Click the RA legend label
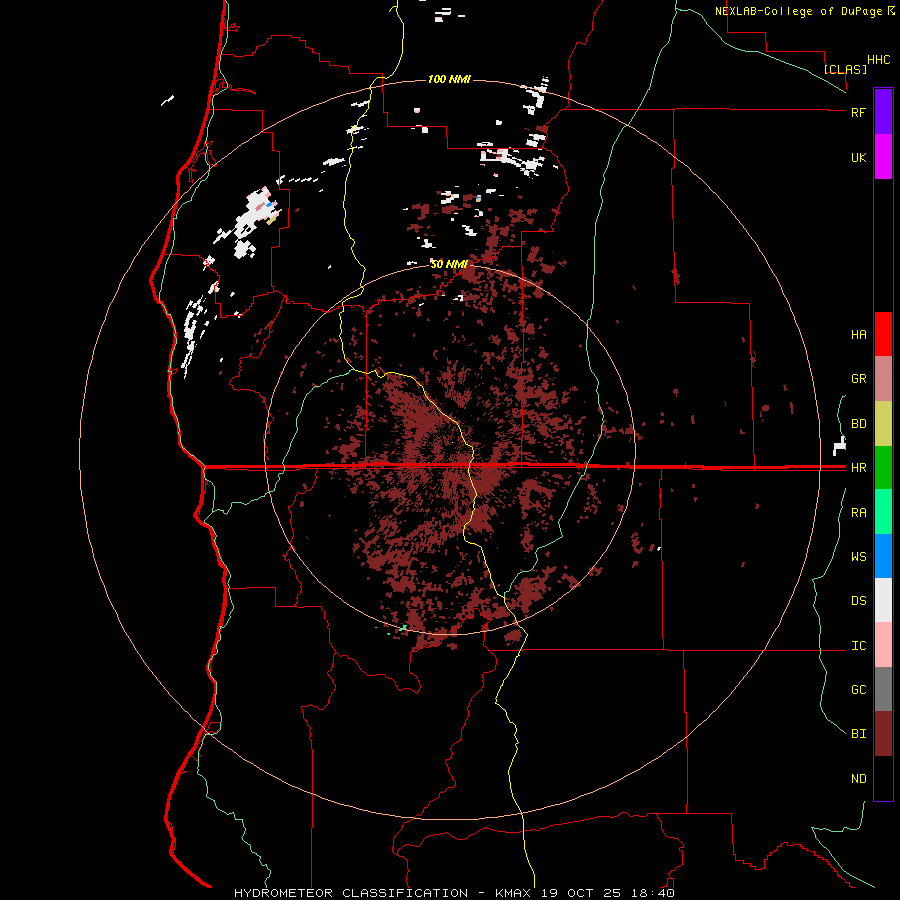This screenshot has height=900, width=900. tap(858, 513)
